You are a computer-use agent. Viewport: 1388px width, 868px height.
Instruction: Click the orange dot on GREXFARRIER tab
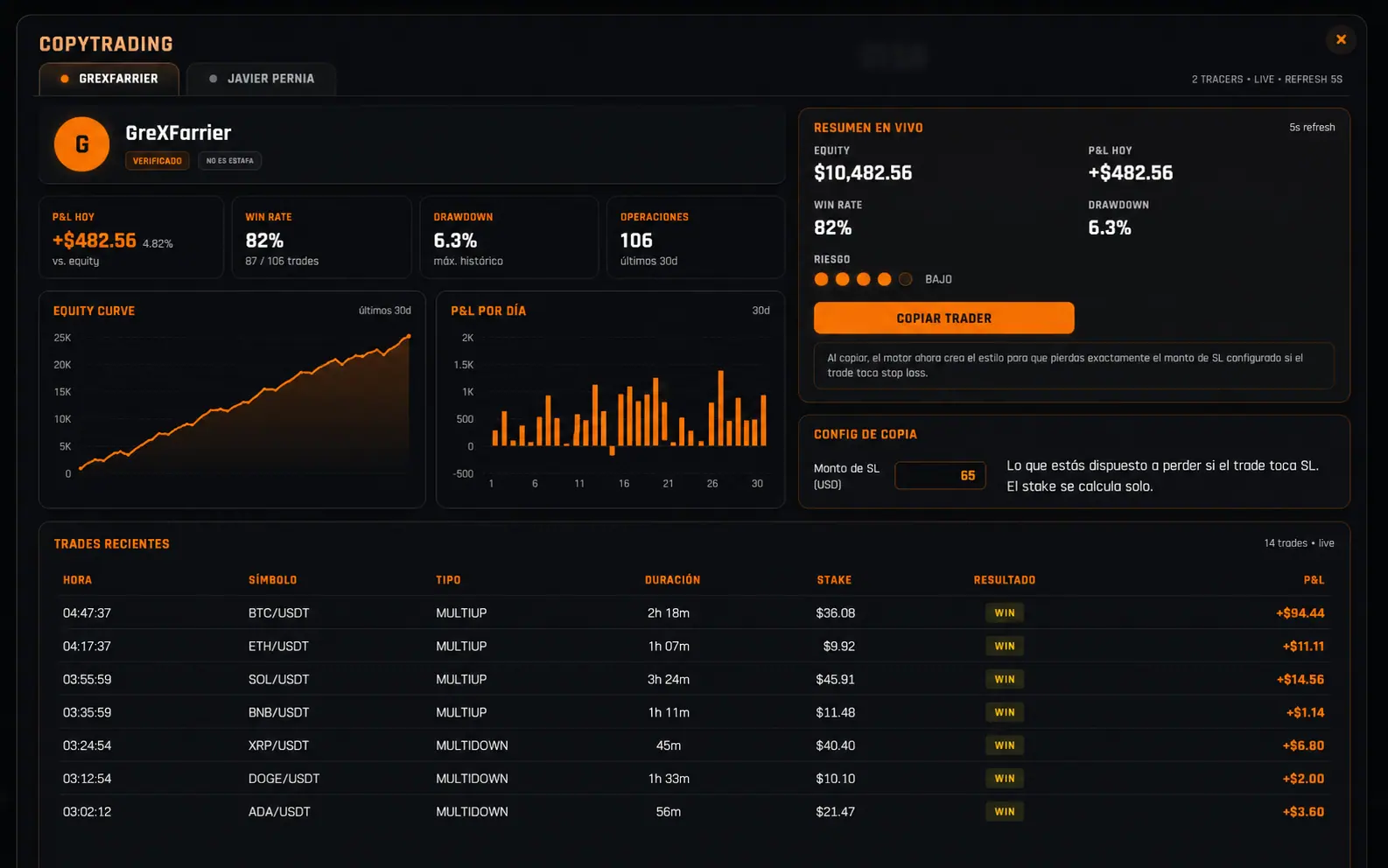(x=65, y=79)
